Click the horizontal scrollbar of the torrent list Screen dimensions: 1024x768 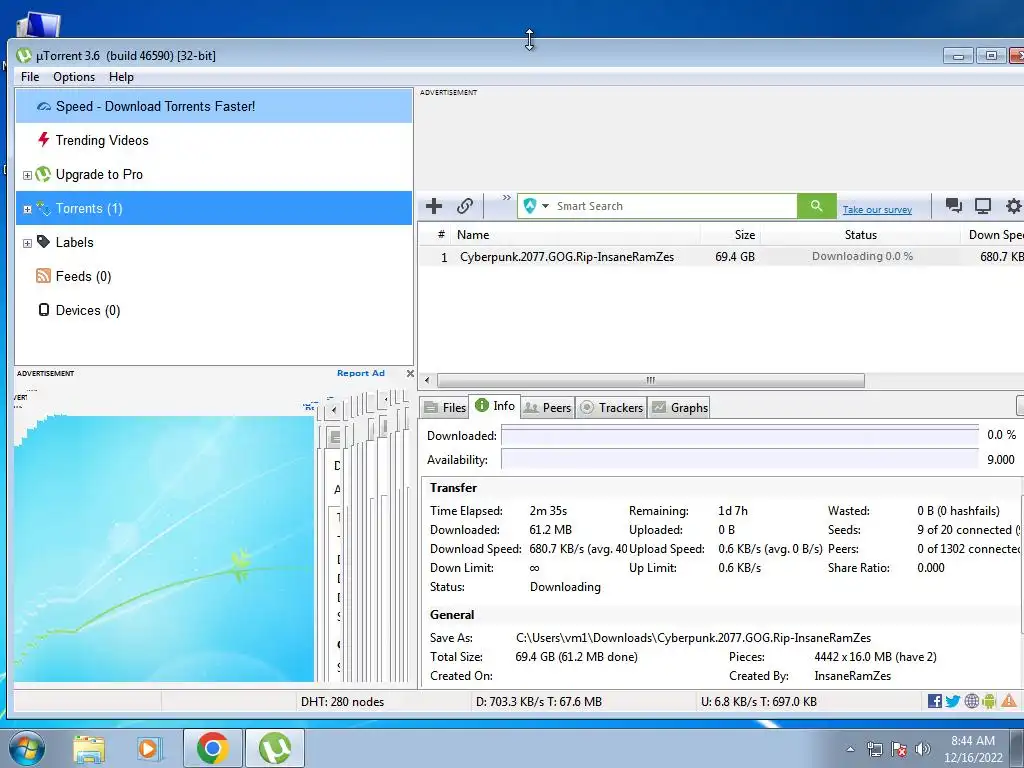650,380
